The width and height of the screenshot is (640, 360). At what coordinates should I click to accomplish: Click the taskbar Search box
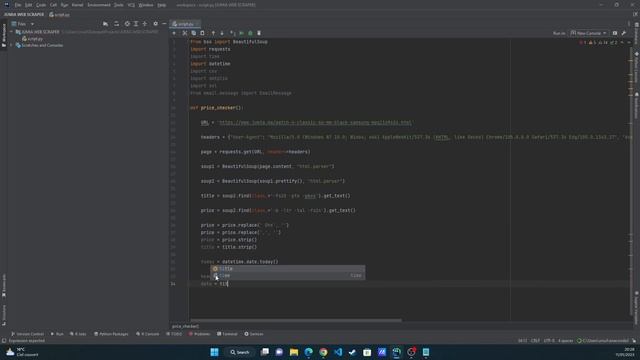click(x=240, y=352)
